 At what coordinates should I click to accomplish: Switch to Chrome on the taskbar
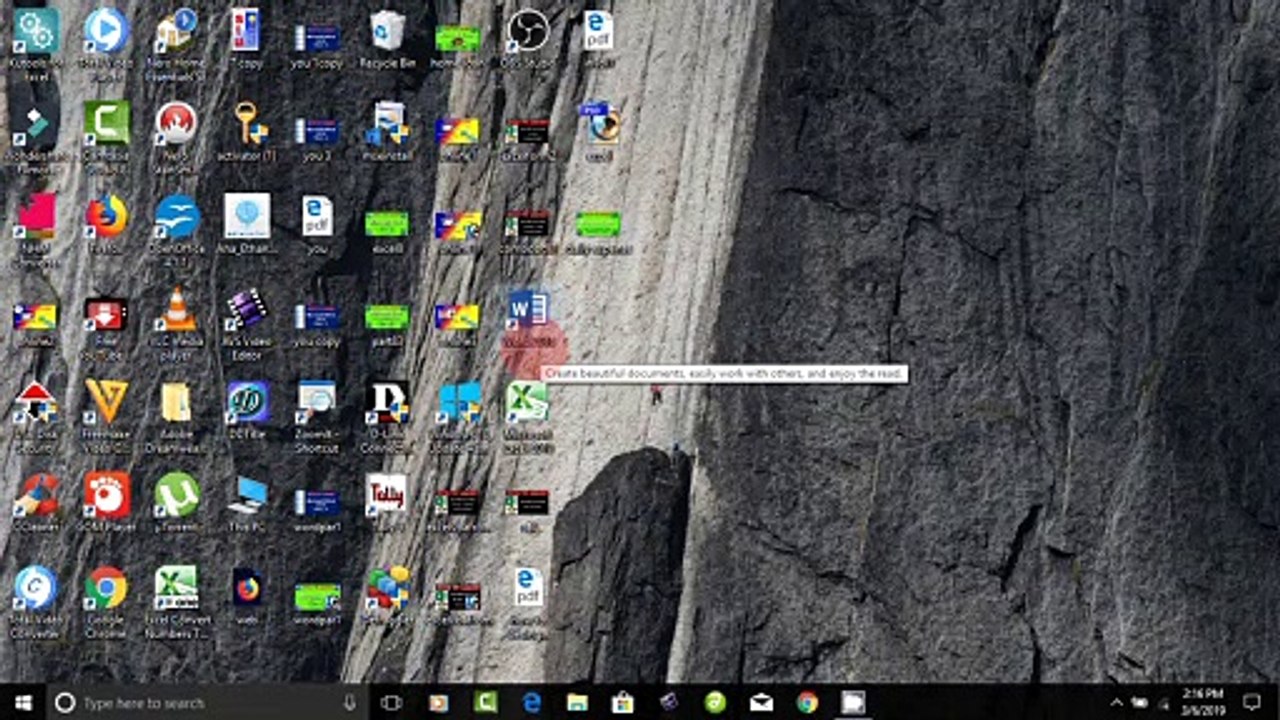807,702
